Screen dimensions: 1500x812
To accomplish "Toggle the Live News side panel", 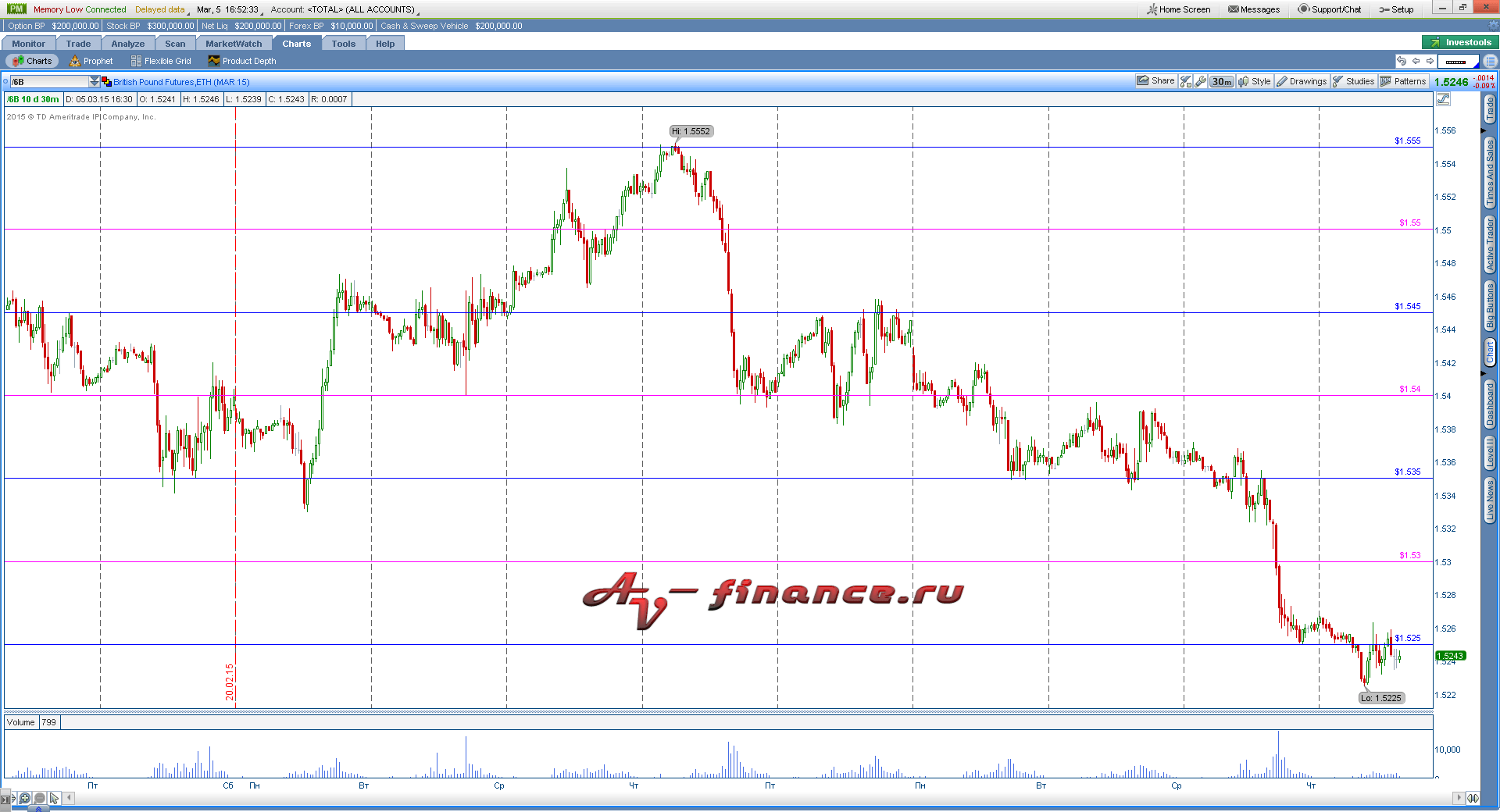I will tap(1490, 500).
